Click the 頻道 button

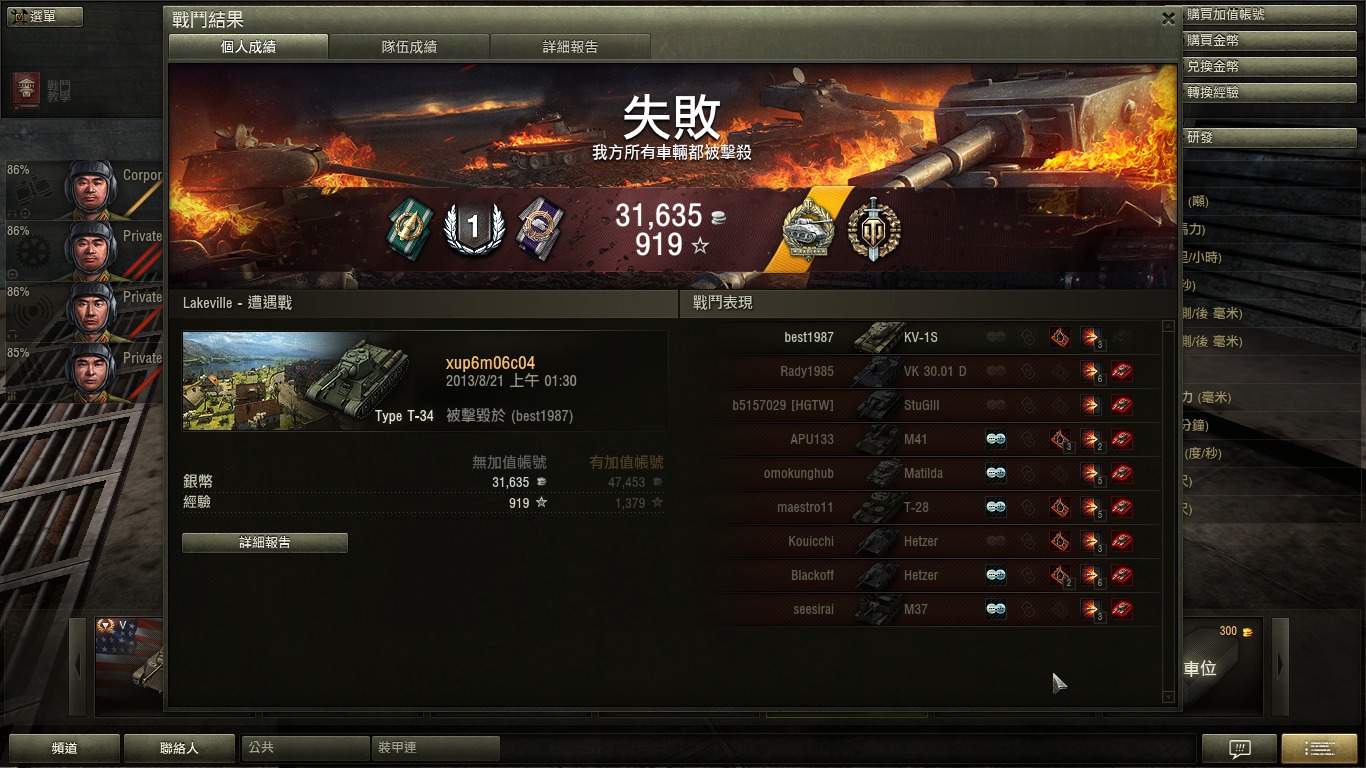pyautogui.click(x=65, y=748)
